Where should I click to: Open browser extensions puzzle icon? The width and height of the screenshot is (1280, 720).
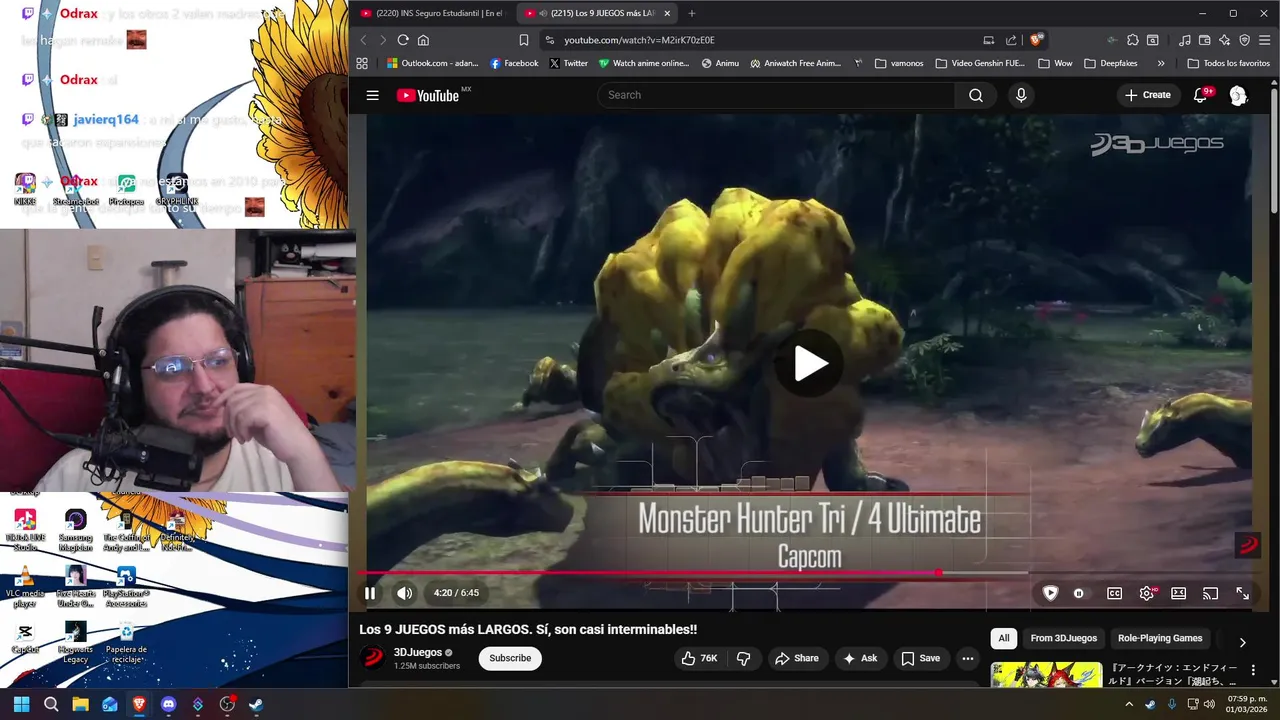coord(1132,40)
